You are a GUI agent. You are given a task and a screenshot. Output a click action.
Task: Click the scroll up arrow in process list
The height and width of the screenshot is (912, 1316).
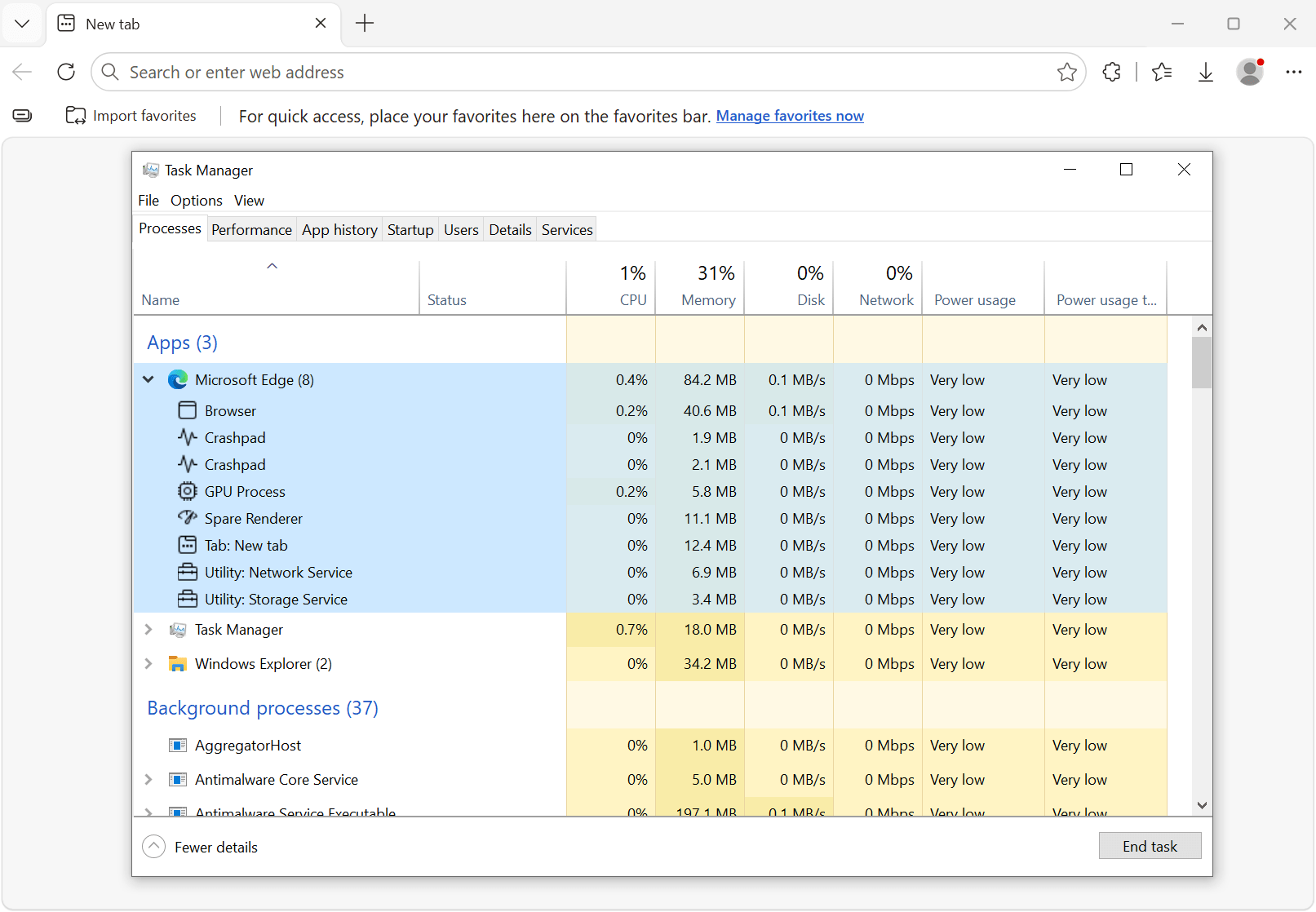click(x=1202, y=327)
